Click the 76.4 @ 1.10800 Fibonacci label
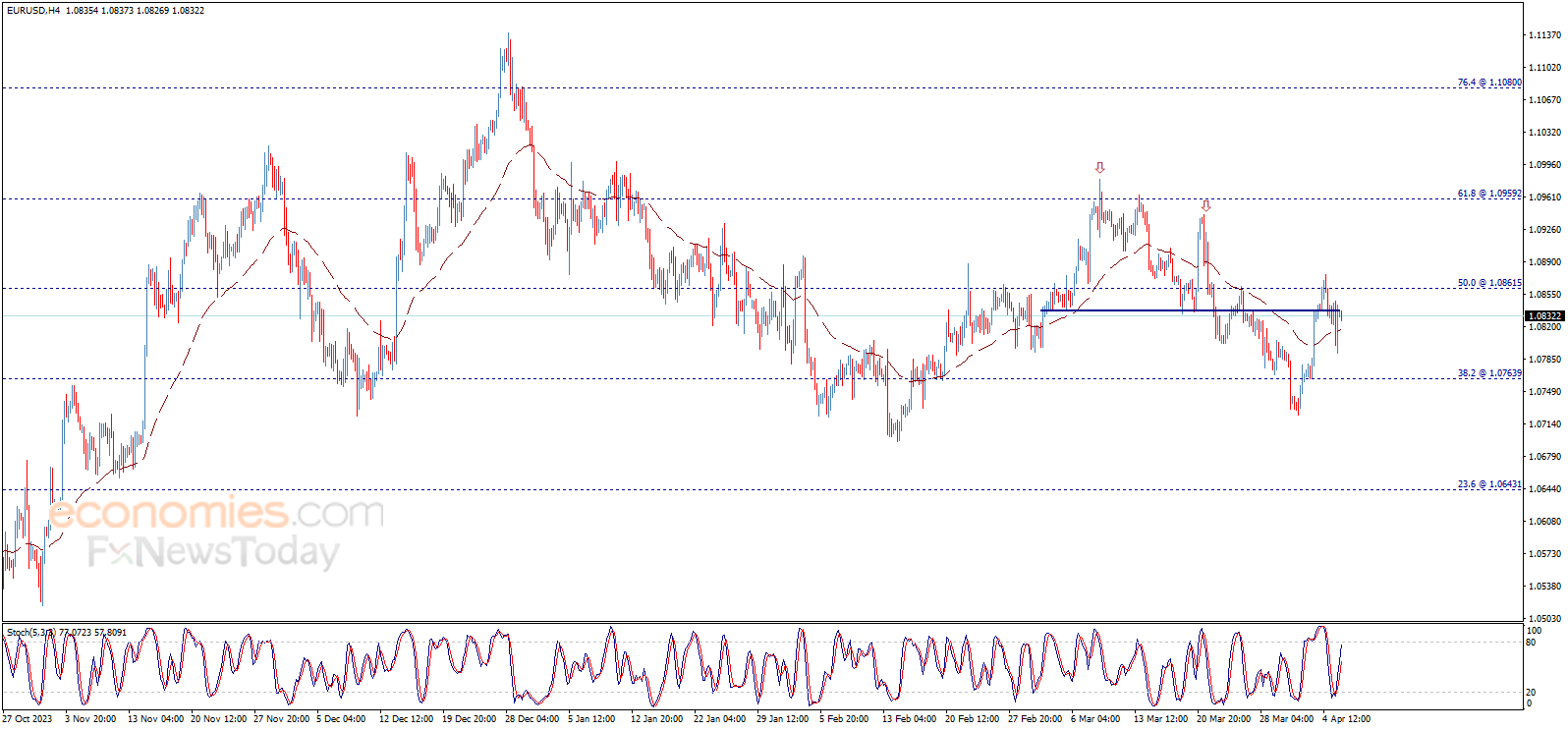 pos(1489,83)
